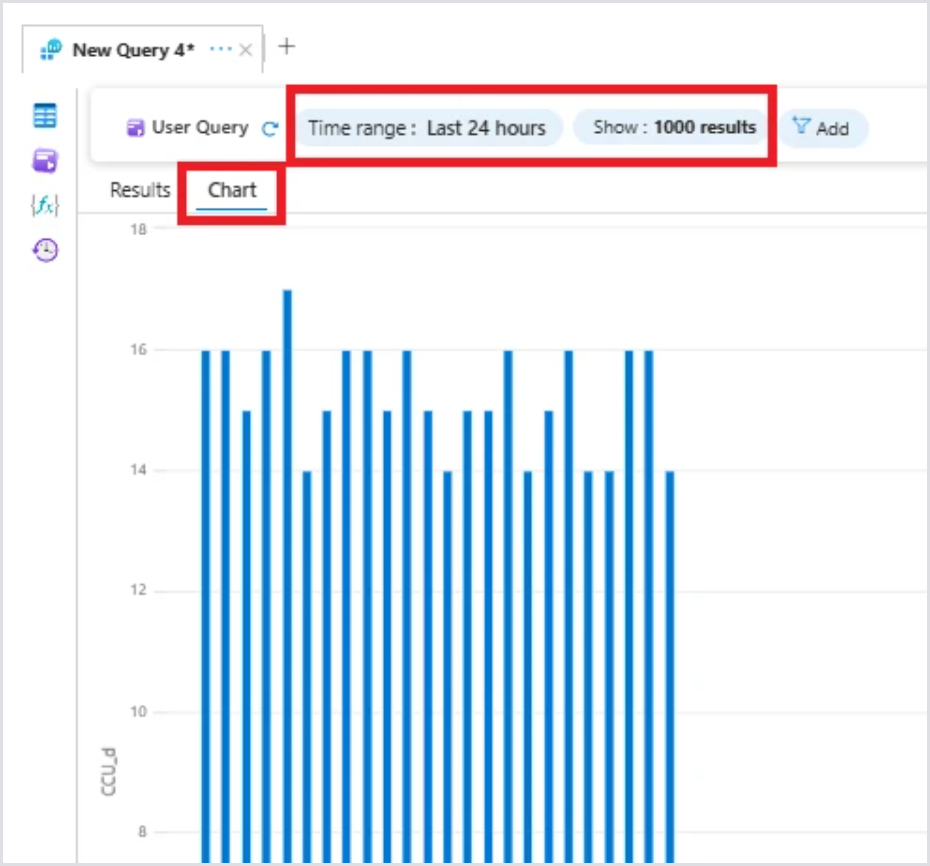Click the Add filter text
The height and width of the screenshot is (866, 930).
(832, 129)
